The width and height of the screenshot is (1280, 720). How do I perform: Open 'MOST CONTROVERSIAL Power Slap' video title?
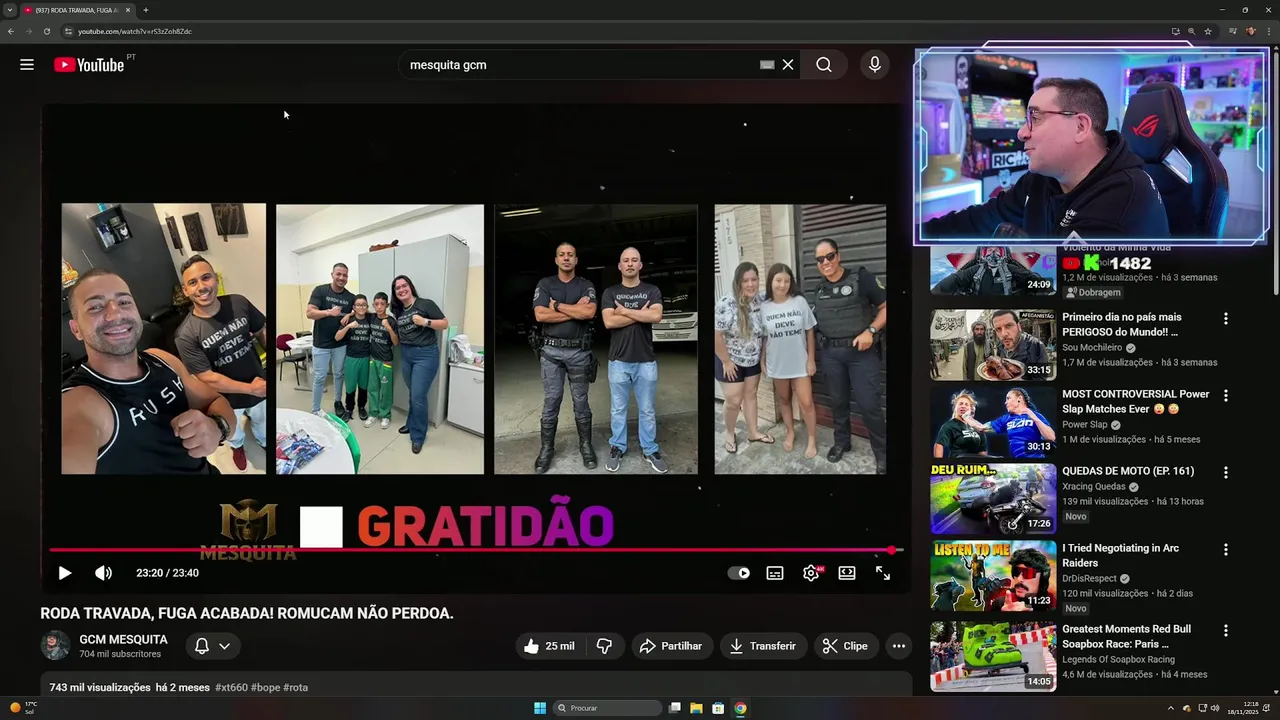point(1136,402)
